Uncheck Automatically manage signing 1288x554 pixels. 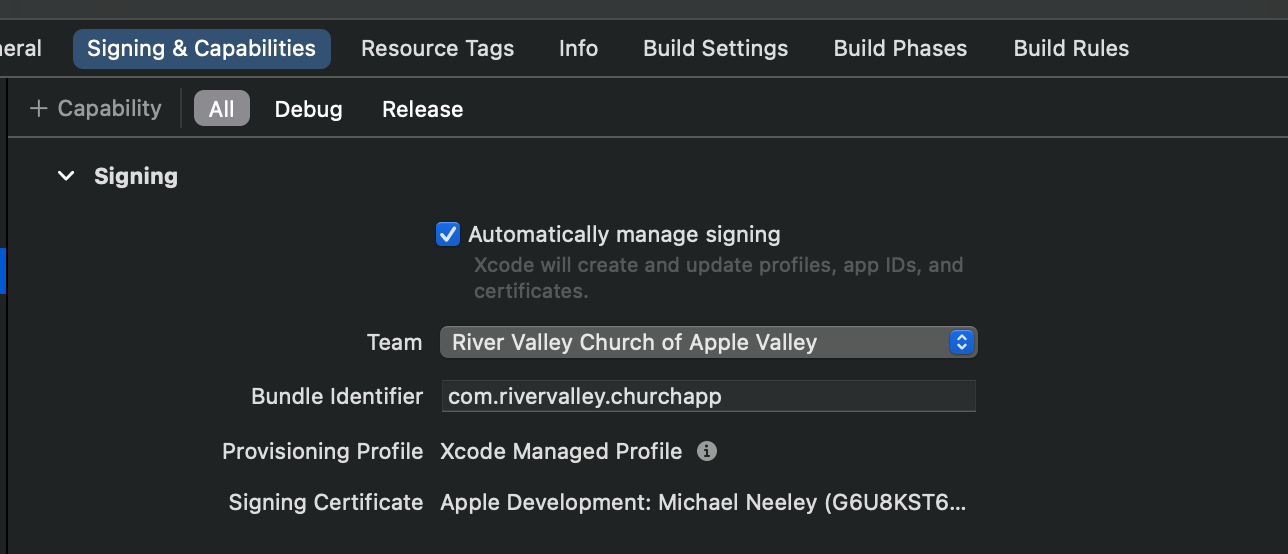pyautogui.click(x=448, y=235)
